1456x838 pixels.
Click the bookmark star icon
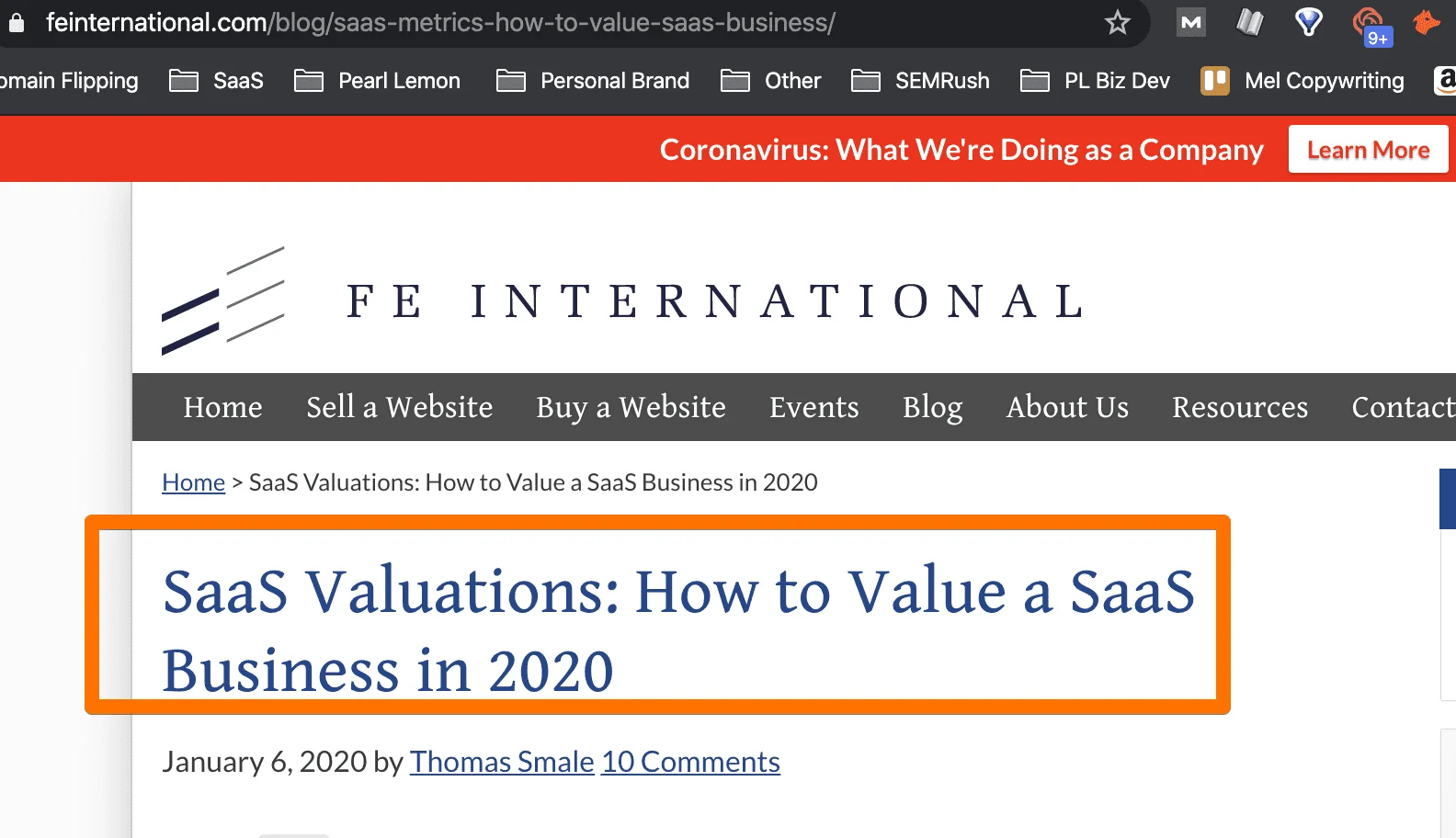tap(1117, 22)
